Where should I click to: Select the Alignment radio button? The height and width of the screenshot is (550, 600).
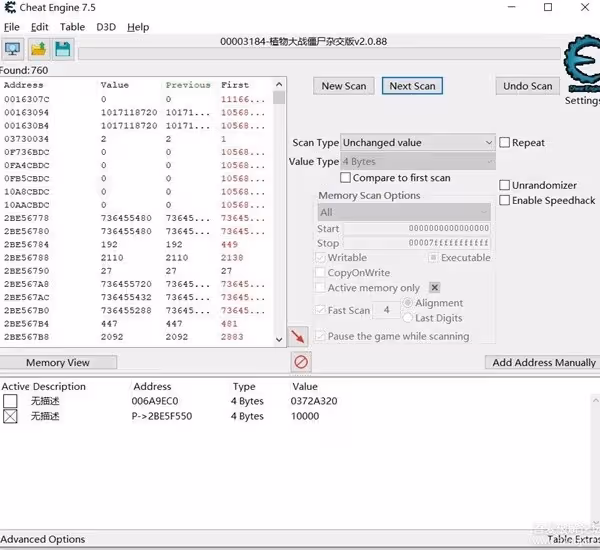pos(408,303)
